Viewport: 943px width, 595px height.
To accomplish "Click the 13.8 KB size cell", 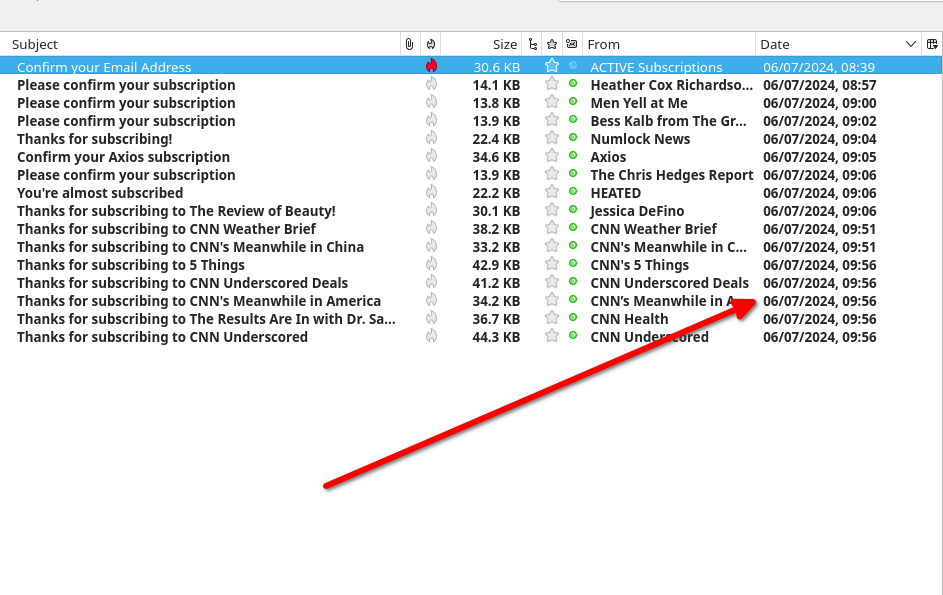I will [496, 103].
